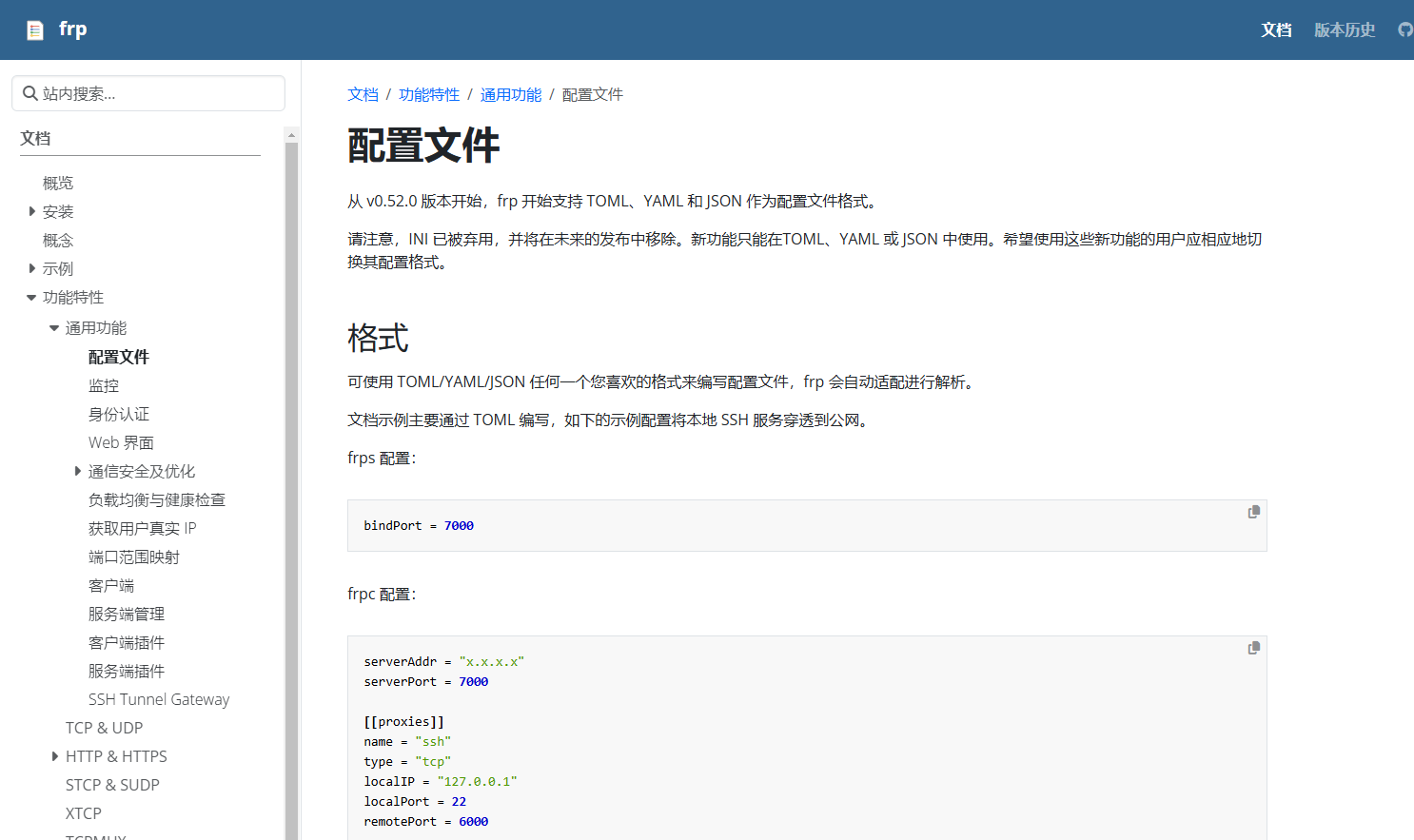Image resolution: width=1414 pixels, height=840 pixels.
Task: Navigate to 负载均衡与健康检查 page
Action: coord(157,499)
